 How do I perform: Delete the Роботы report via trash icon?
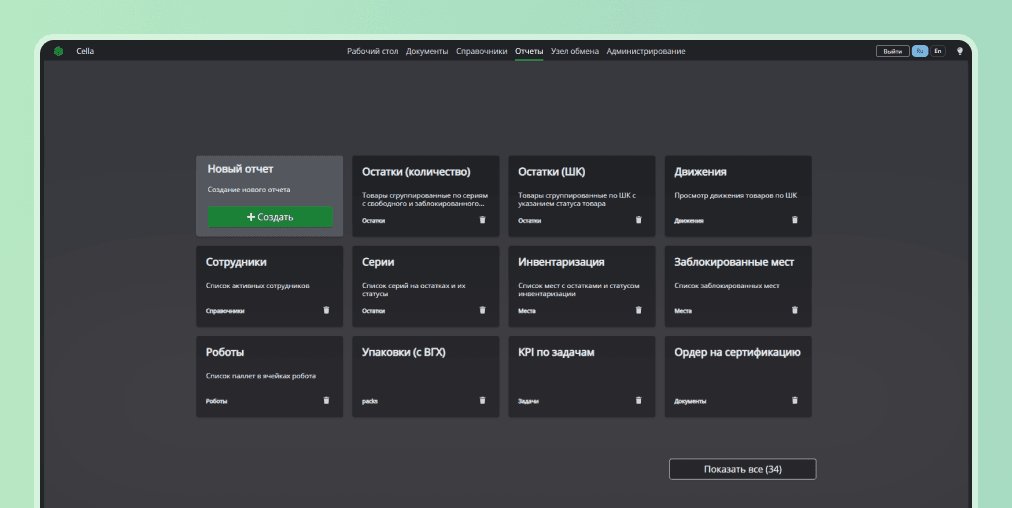(x=326, y=400)
